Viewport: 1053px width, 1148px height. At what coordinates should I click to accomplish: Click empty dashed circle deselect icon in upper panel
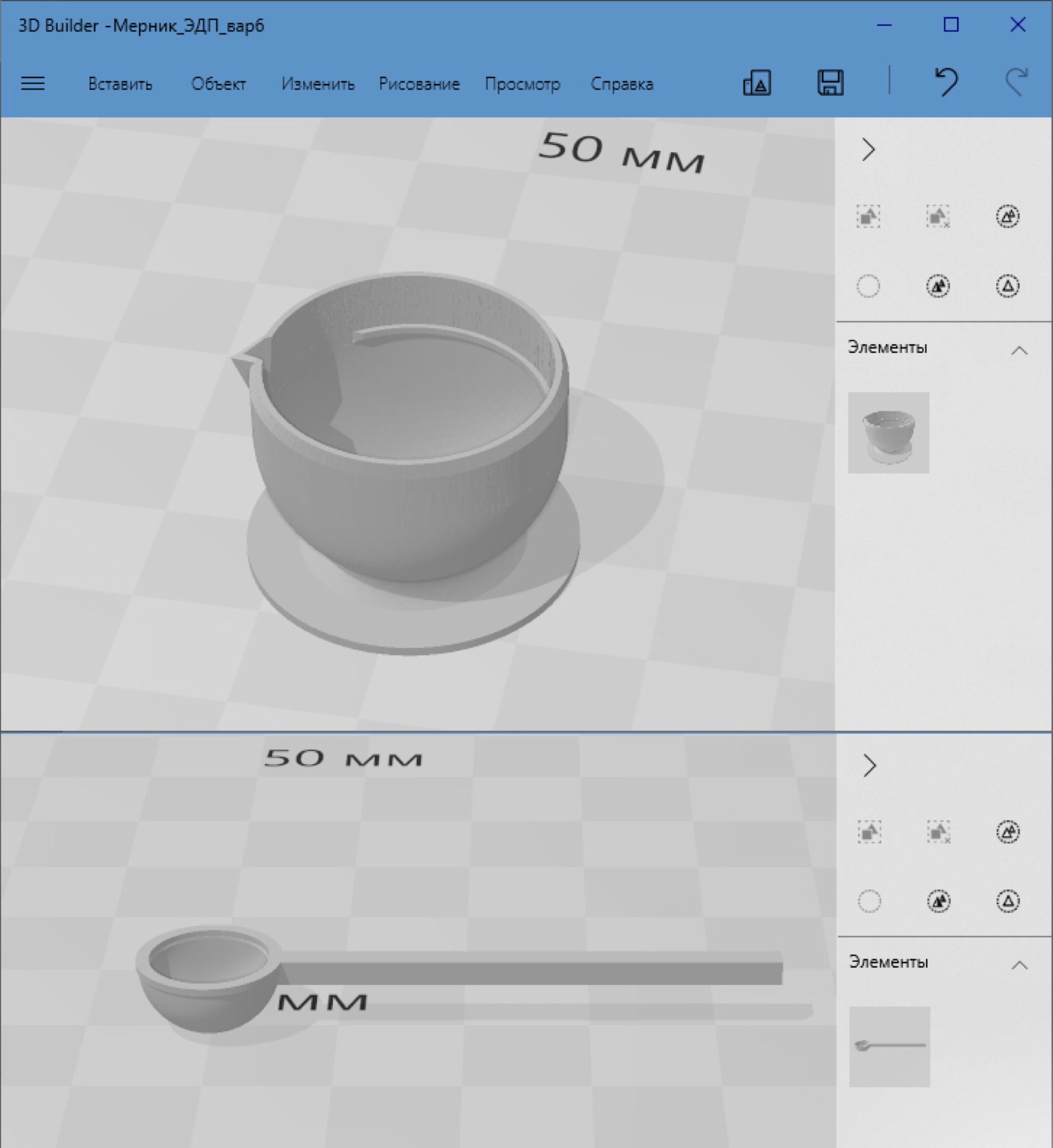(x=868, y=286)
